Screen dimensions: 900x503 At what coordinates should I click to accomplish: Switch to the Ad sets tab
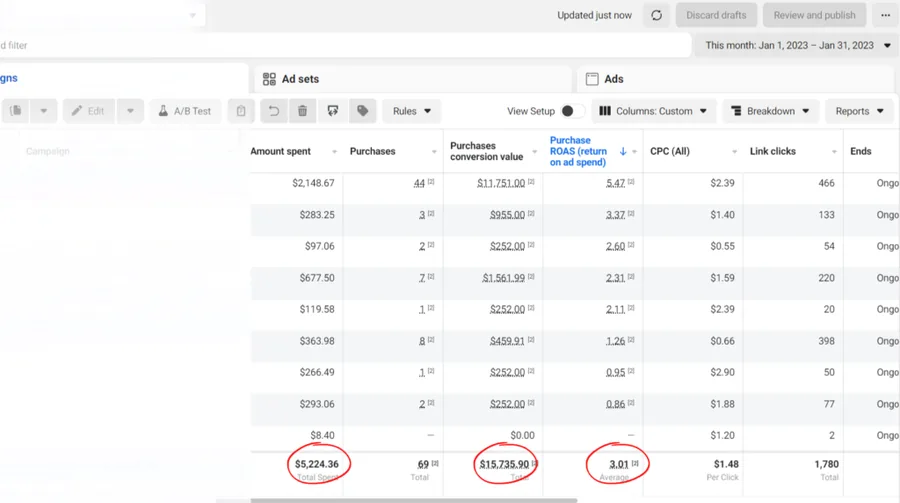click(413, 79)
